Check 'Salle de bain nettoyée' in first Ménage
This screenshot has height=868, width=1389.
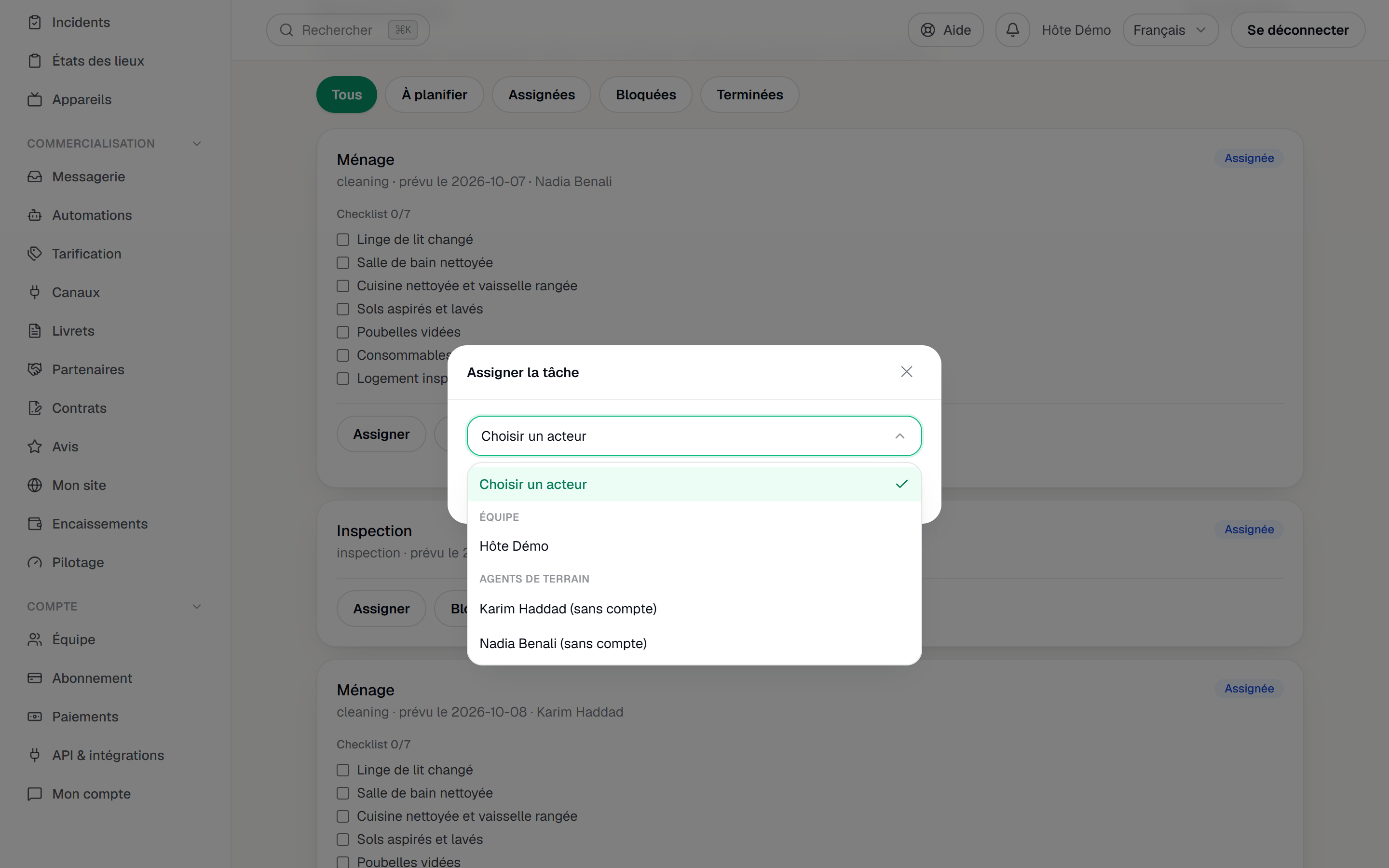(x=342, y=263)
